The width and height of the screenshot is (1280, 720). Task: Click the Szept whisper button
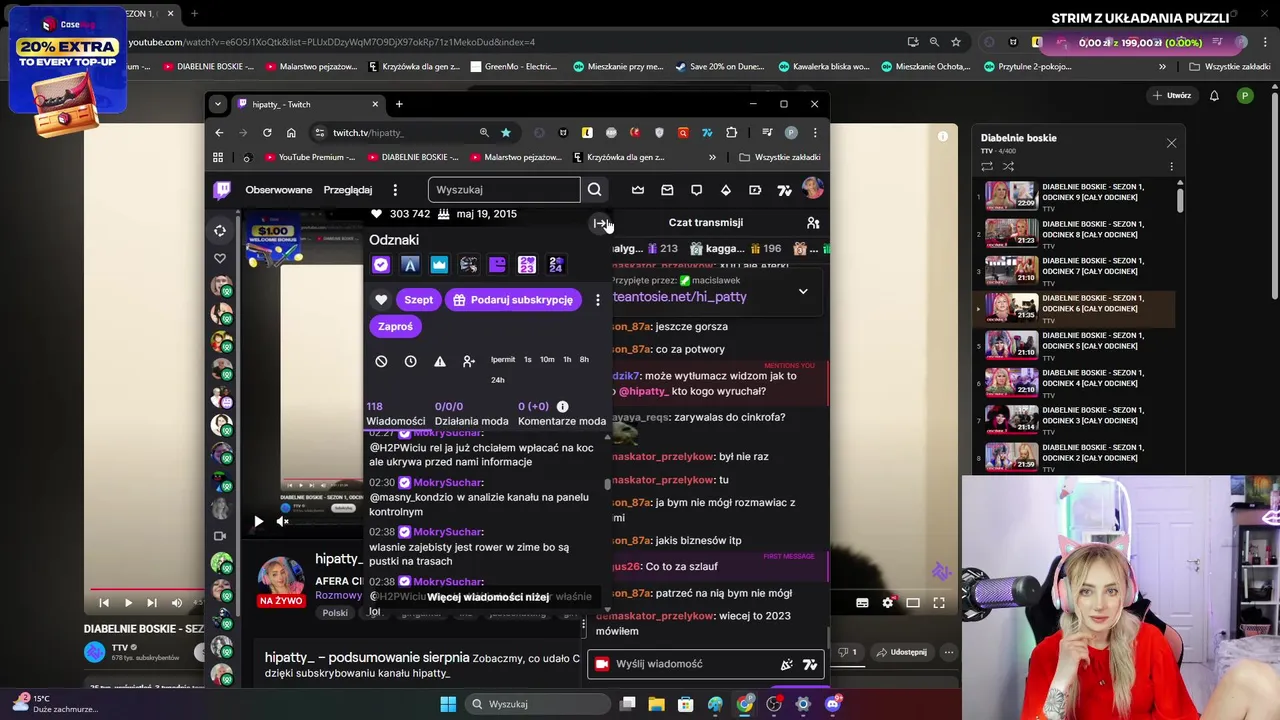pos(418,300)
